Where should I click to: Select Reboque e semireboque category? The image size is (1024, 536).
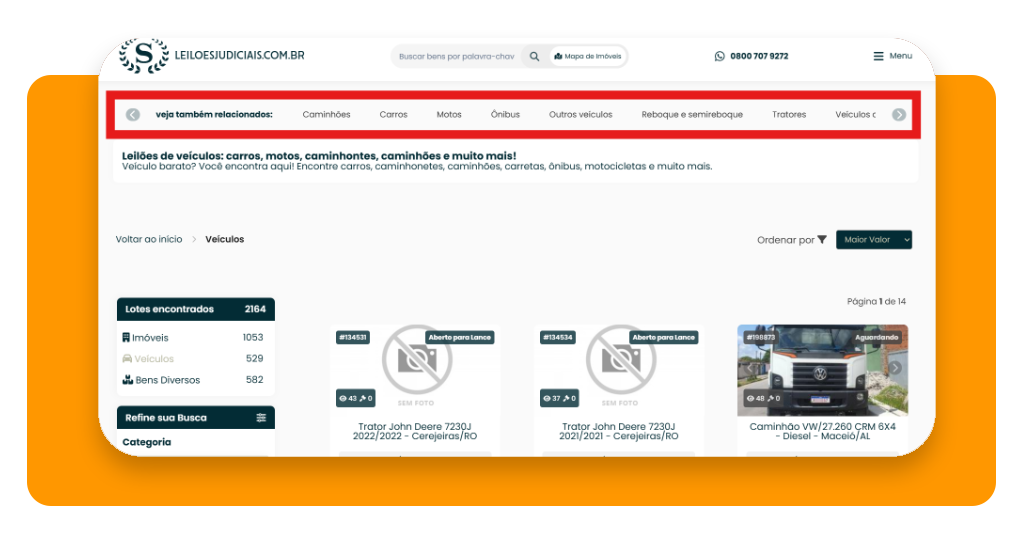692,114
